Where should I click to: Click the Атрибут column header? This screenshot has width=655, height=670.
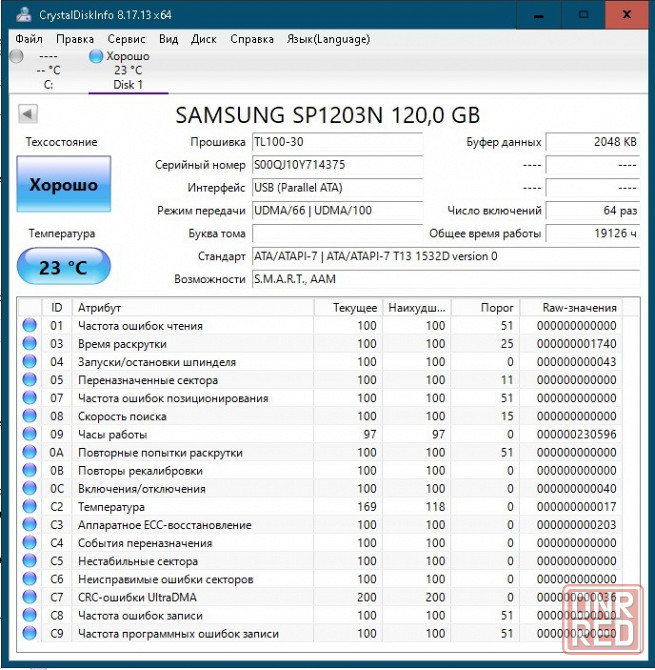(x=193, y=308)
